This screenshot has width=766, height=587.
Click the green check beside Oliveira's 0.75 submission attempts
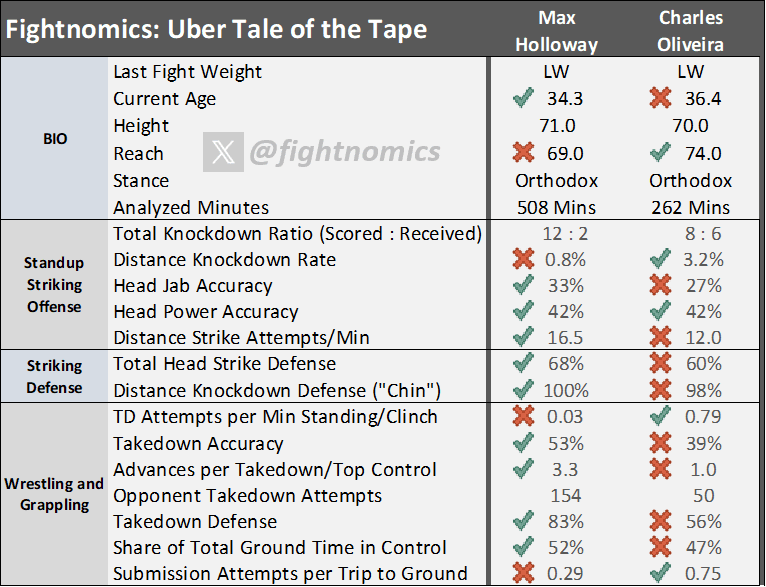[656, 574]
